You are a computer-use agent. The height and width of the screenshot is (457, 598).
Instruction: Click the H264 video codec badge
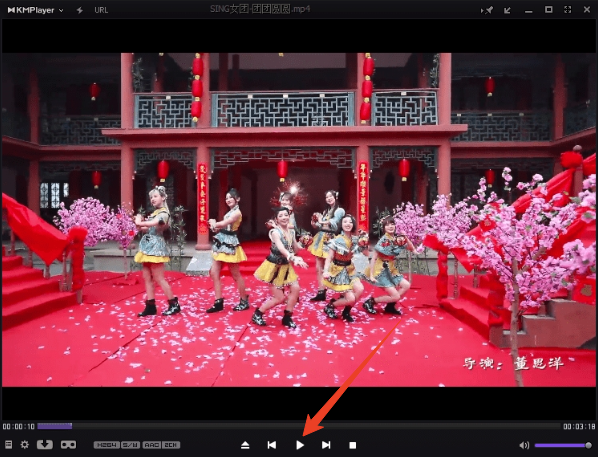click(107, 445)
